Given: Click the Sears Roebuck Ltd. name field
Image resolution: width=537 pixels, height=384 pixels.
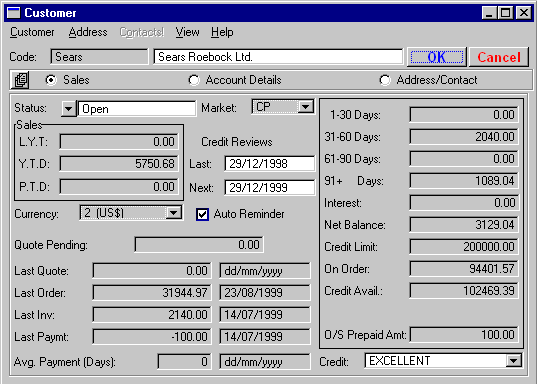Looking at the screenshot, I should pyautogui.click(x=278, y=57).
